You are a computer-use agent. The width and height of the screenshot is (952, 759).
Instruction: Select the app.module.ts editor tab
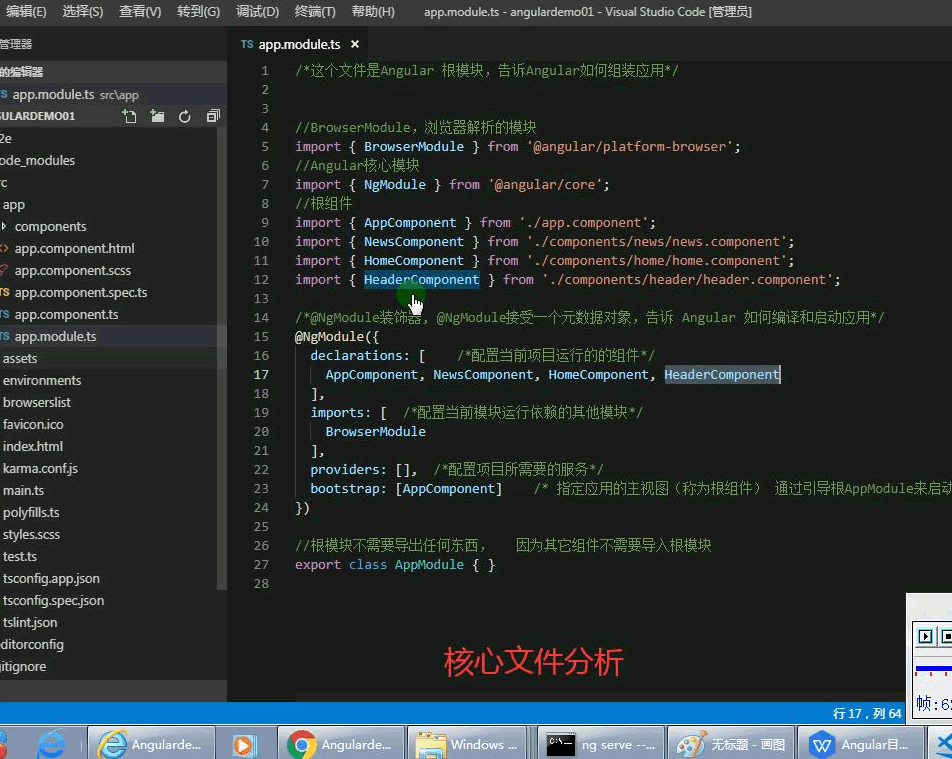298,45
